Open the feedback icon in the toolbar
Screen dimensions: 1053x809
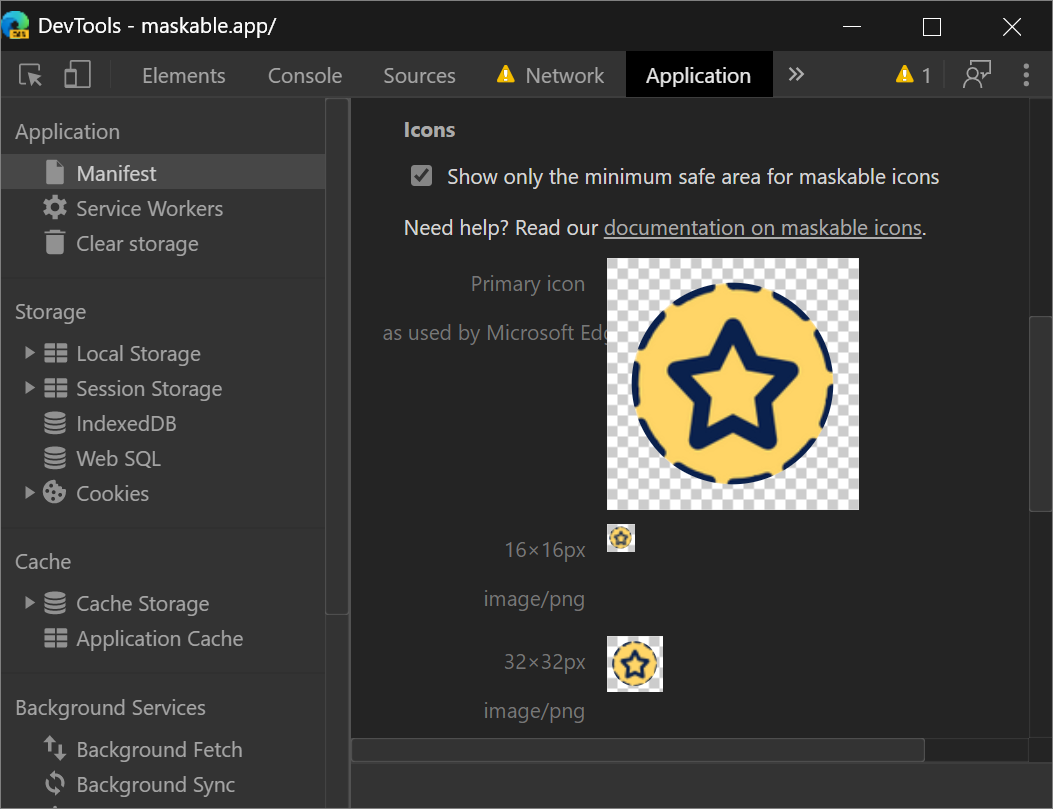[x=975, y=76]
